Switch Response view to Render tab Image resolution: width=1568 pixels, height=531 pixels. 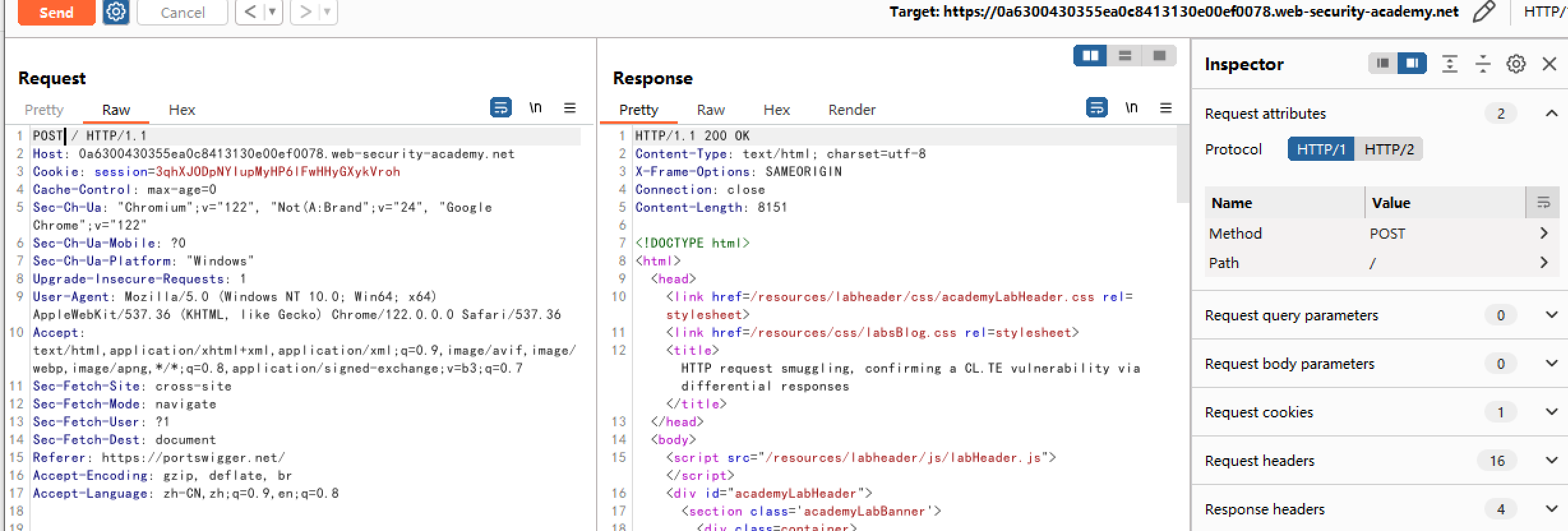pos(852,110)
